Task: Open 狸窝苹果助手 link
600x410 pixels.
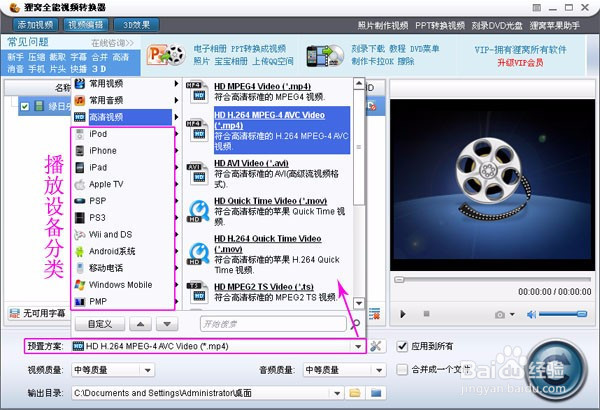Action: 554,26
